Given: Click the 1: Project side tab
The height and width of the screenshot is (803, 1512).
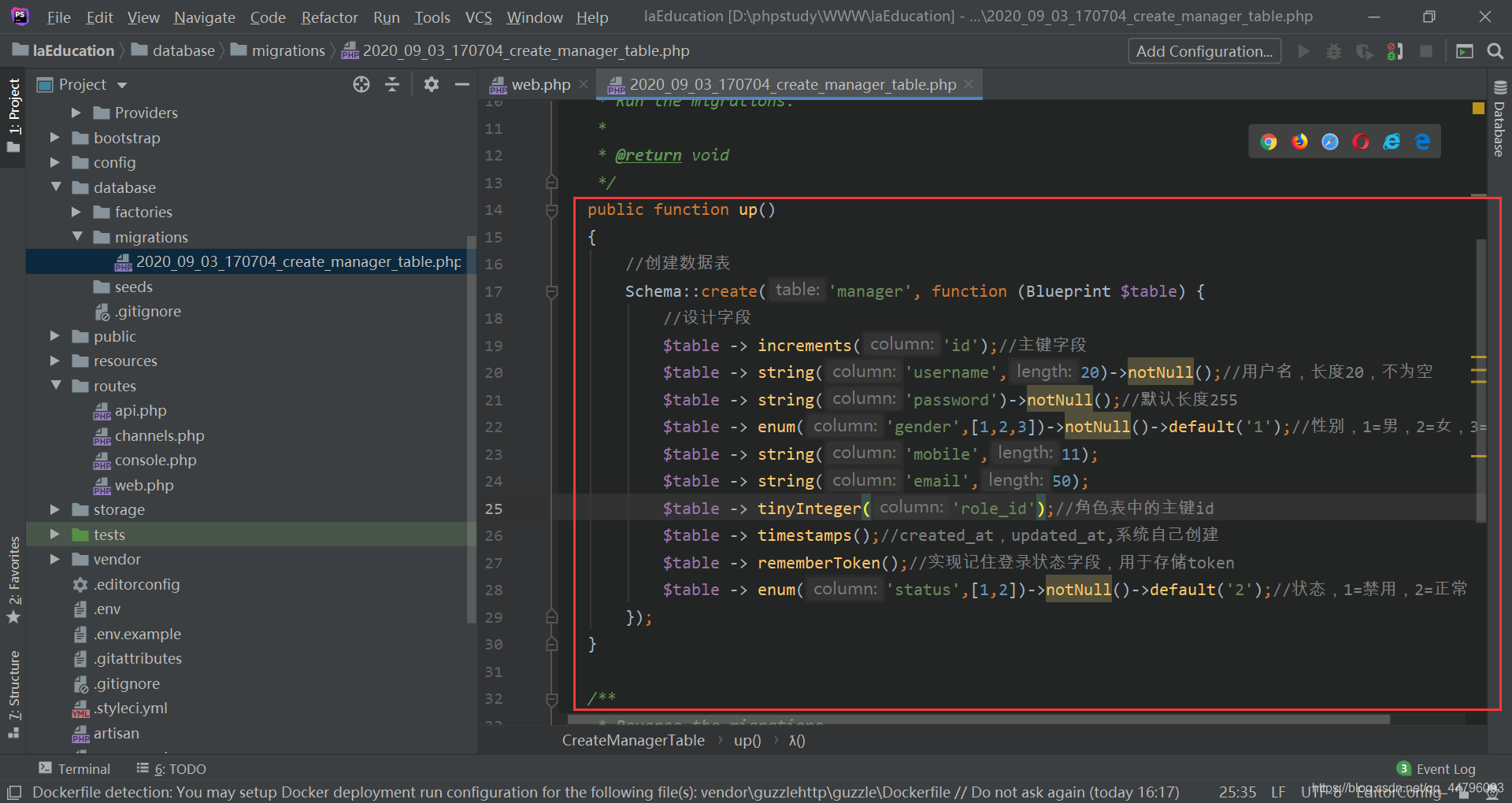Looking at the screenshot, I should tap(13, 116).
